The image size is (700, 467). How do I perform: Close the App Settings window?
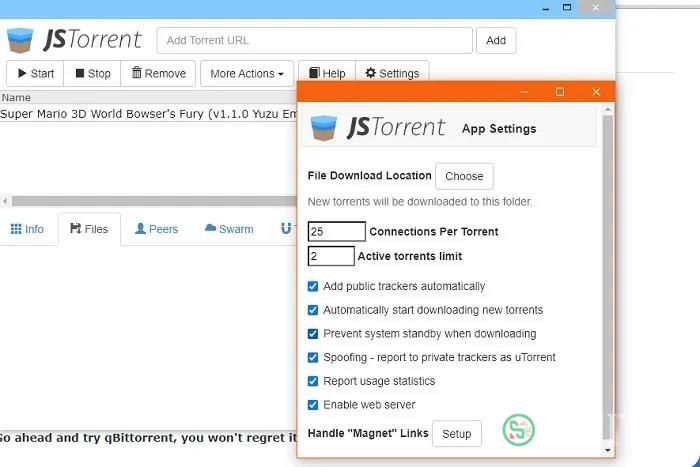tap(596, 92)
